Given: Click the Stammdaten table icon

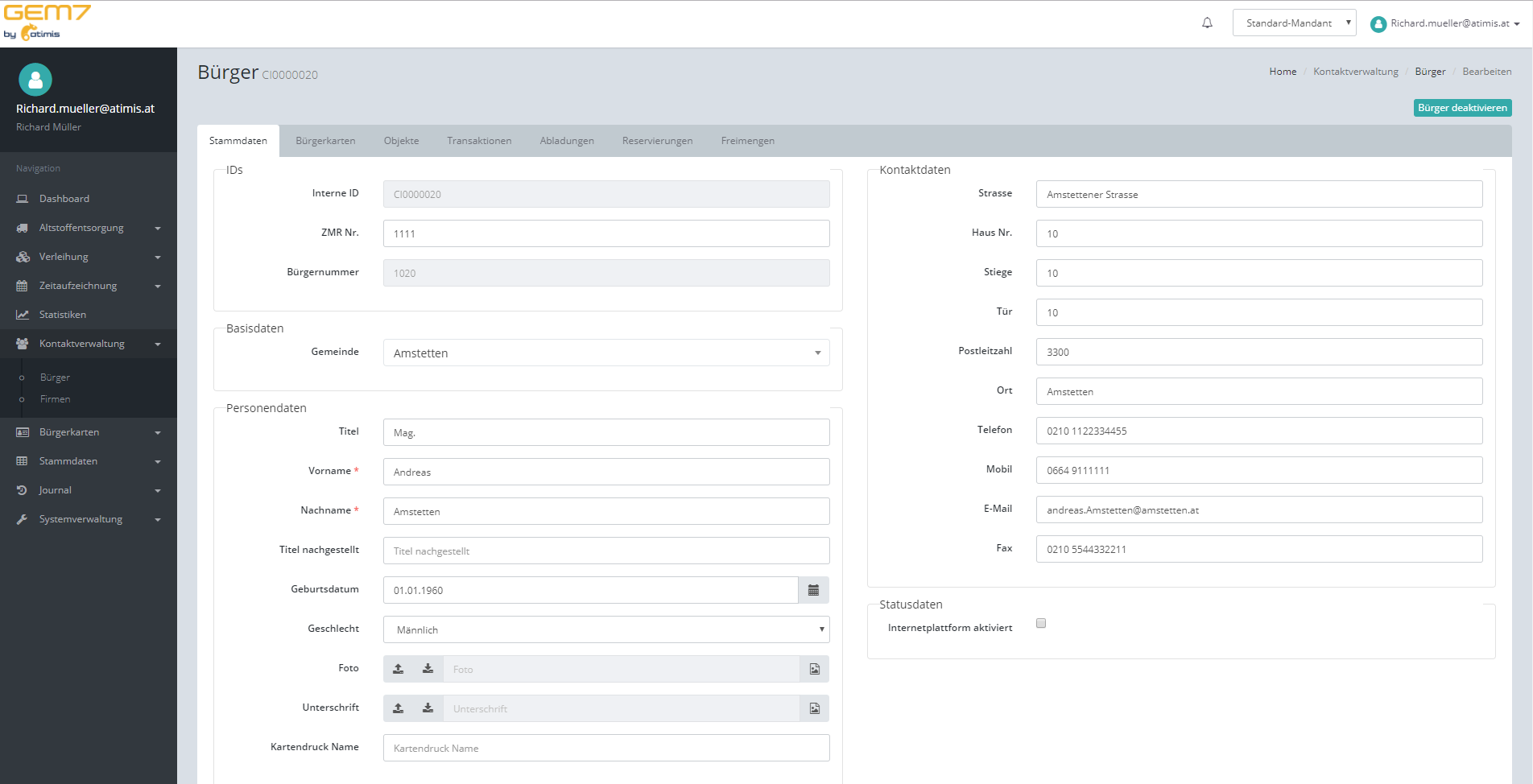Looking at the screenshot, I should [23, 461].
